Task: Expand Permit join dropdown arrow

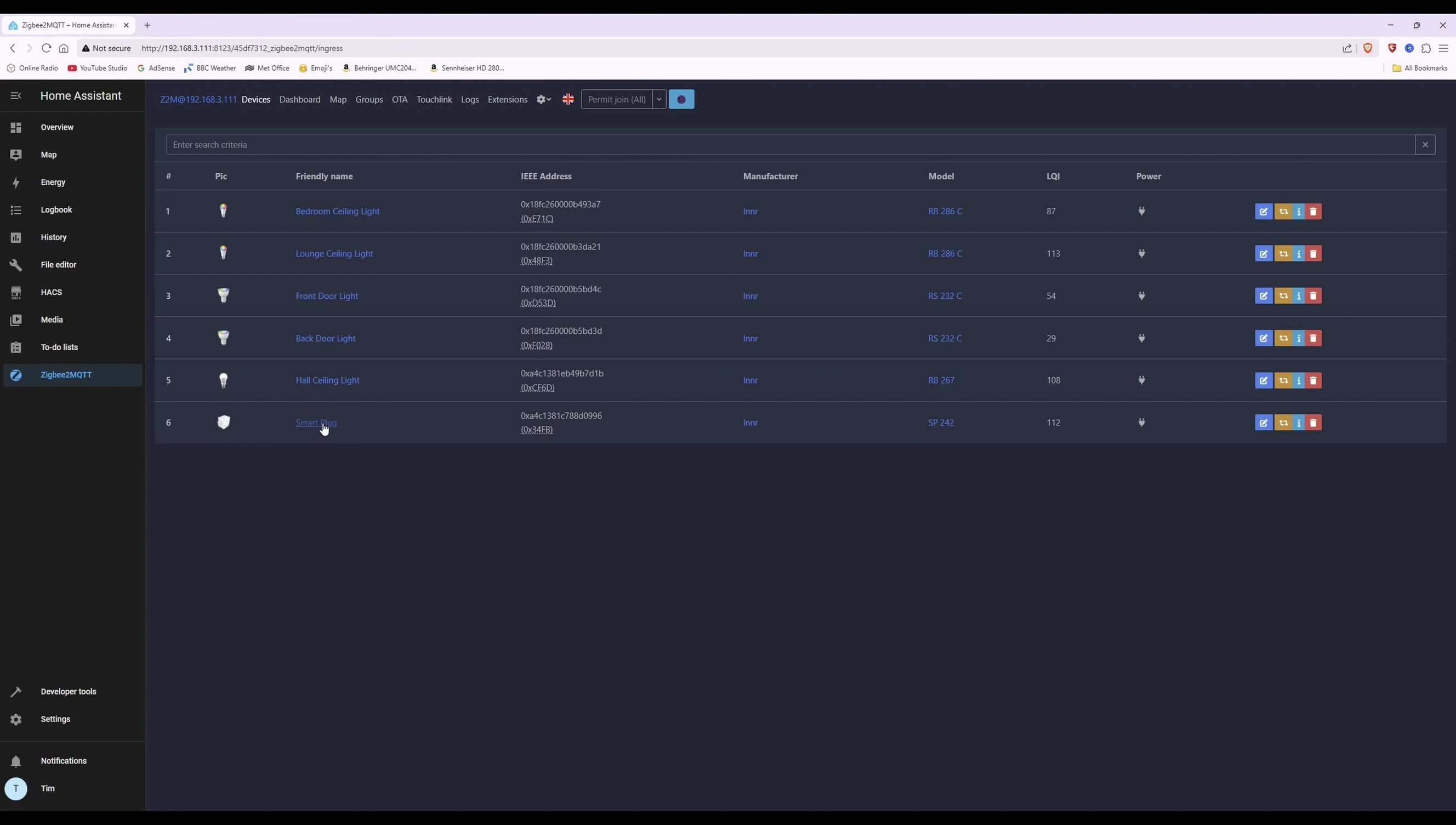Action: (x=659, y=100)
